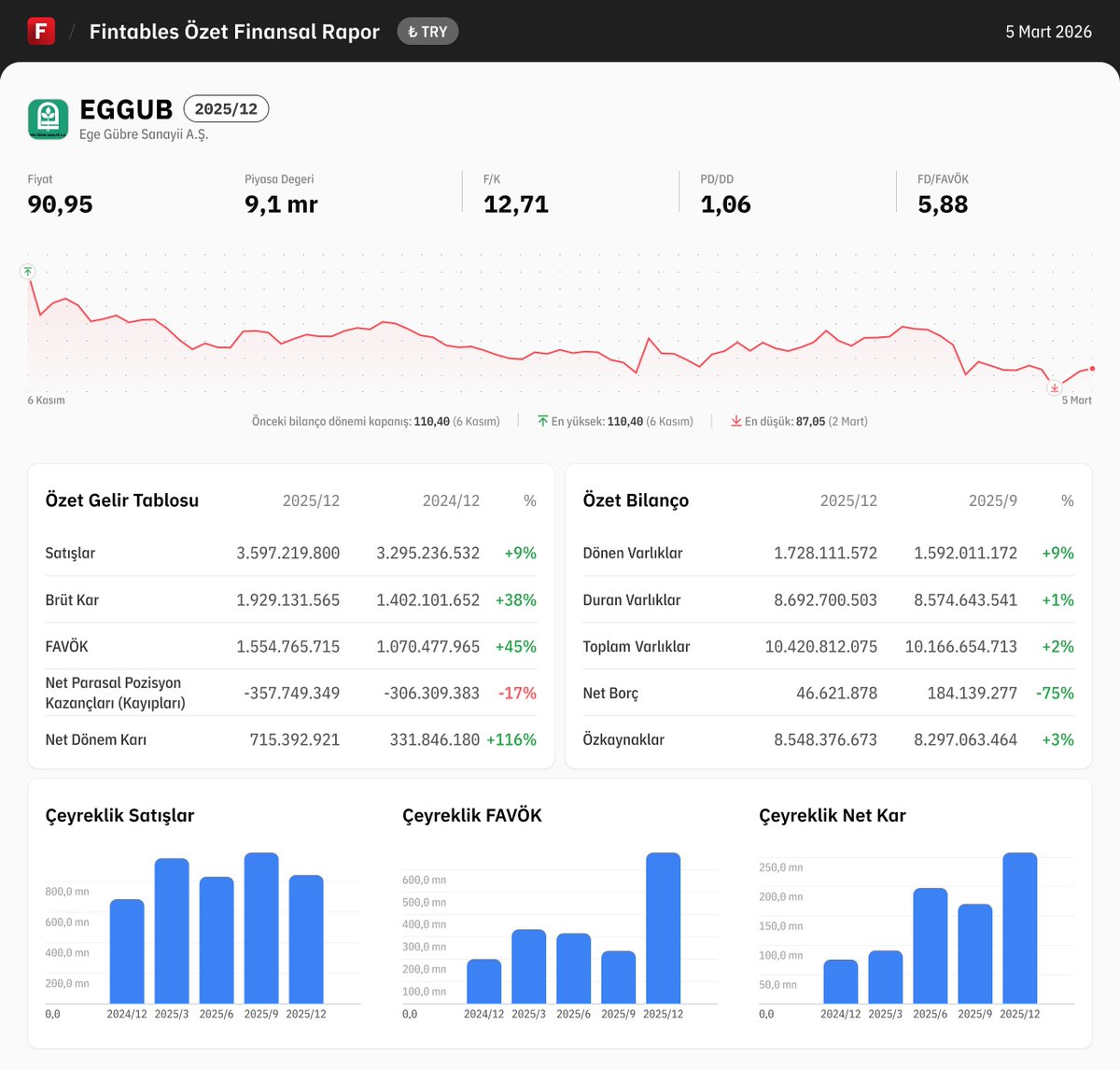1120x1069 pixels.
Task: Click Özkaynaklar value 8.548.376.673
Action: (826, 739)
